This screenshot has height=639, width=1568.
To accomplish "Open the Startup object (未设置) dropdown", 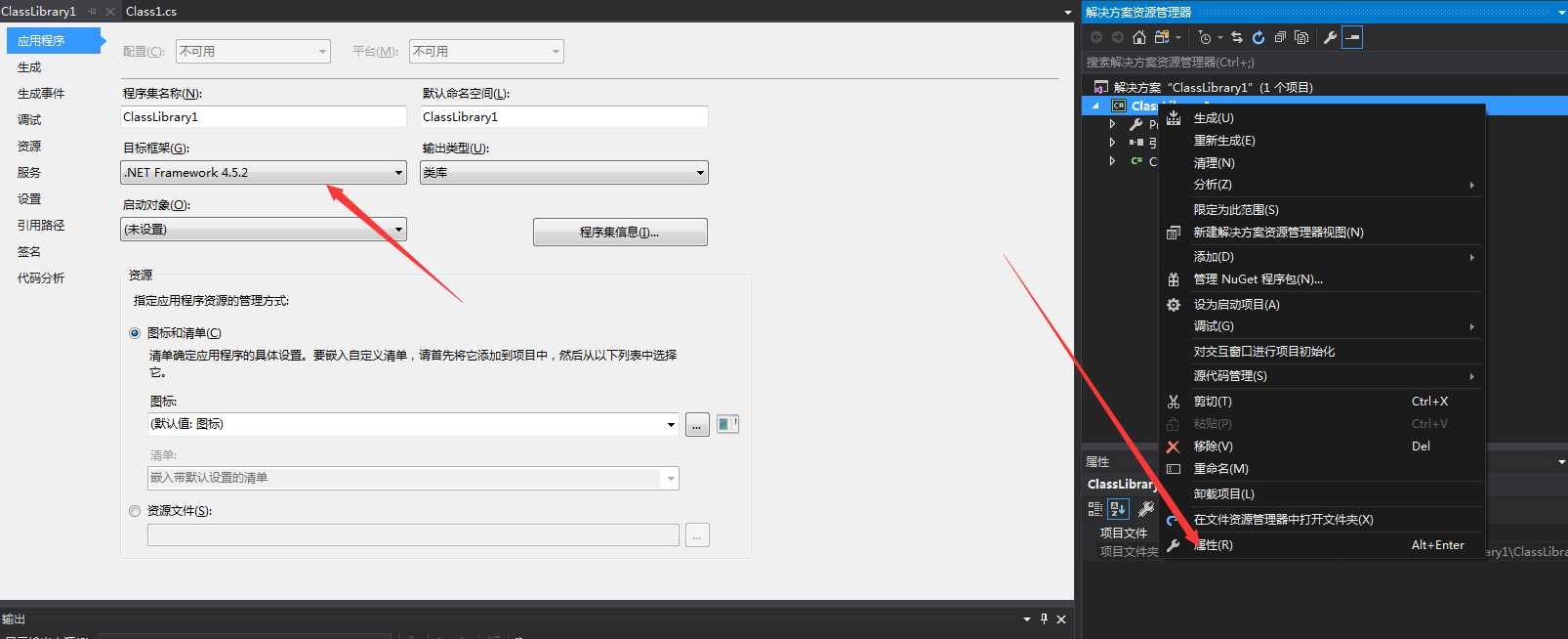I will coord(264,230).
